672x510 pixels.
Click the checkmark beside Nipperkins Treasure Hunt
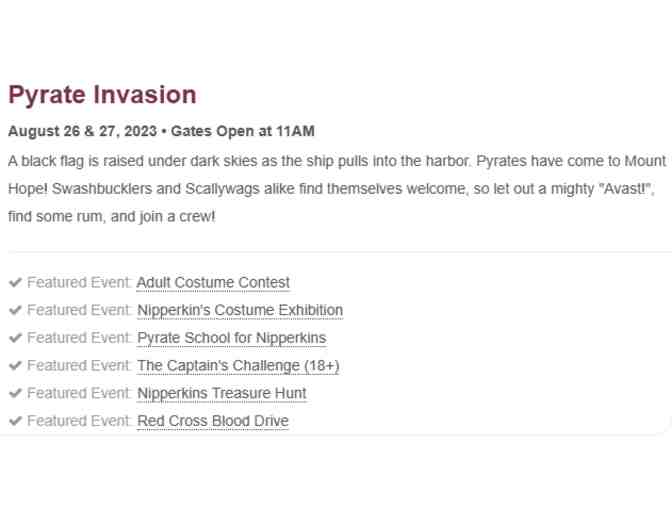tap(14, 393)
